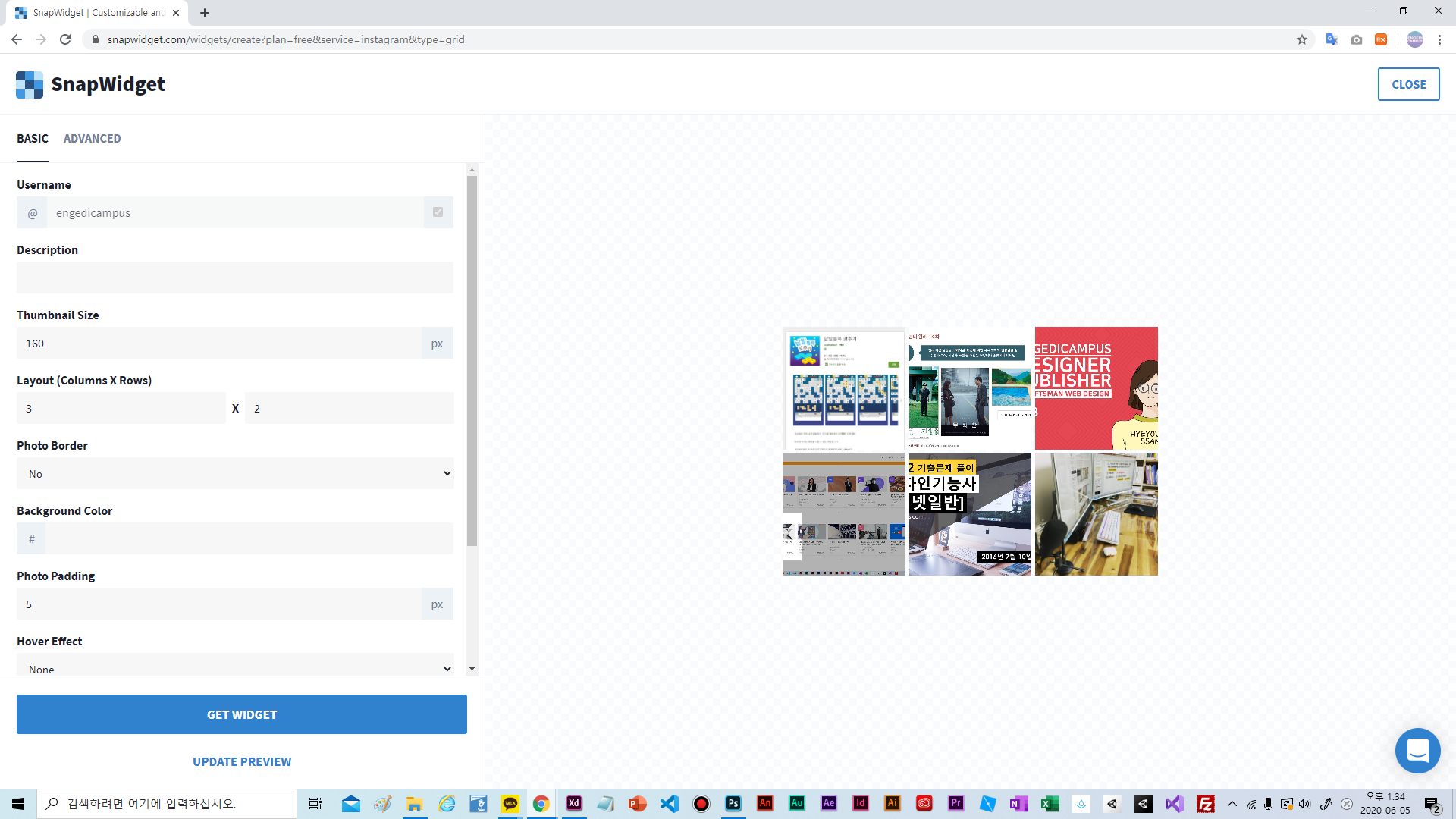Click the Google Translate extension icon
Viewport: 1456px width, 819px height.
(x=1332, y=39)
